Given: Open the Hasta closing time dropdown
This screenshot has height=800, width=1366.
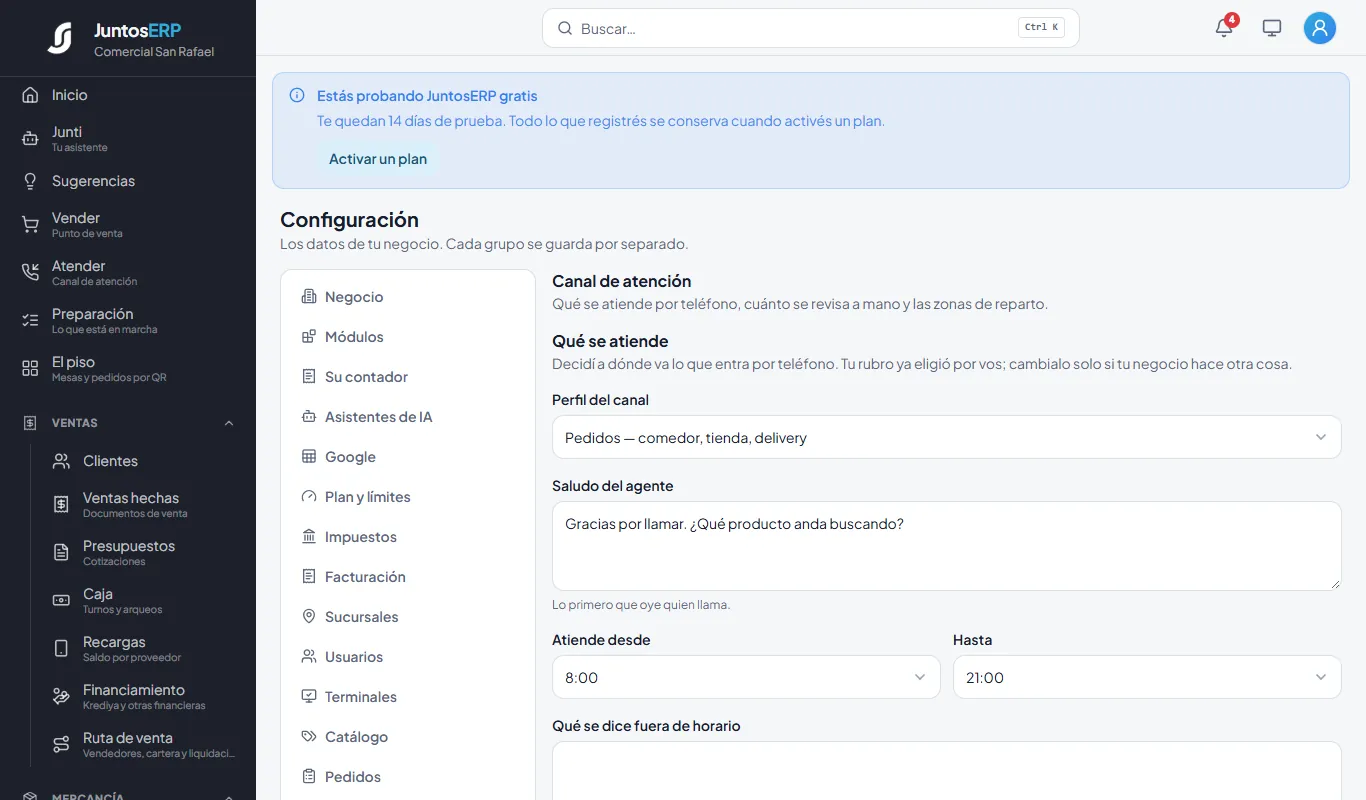Looking at the screenshot, I should [x=1147, y=677].
